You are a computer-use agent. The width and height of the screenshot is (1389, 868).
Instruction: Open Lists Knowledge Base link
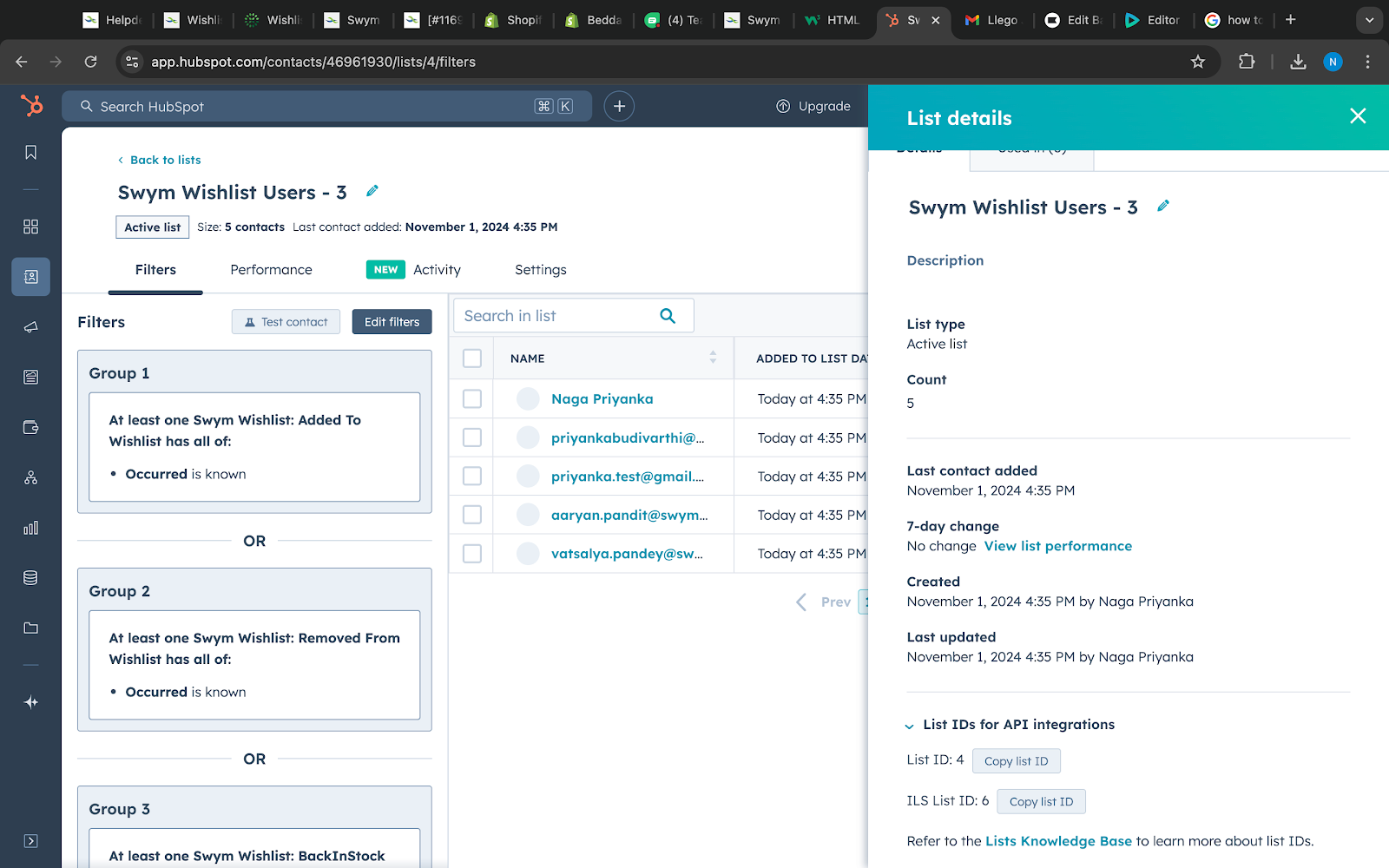(1058, 841)
